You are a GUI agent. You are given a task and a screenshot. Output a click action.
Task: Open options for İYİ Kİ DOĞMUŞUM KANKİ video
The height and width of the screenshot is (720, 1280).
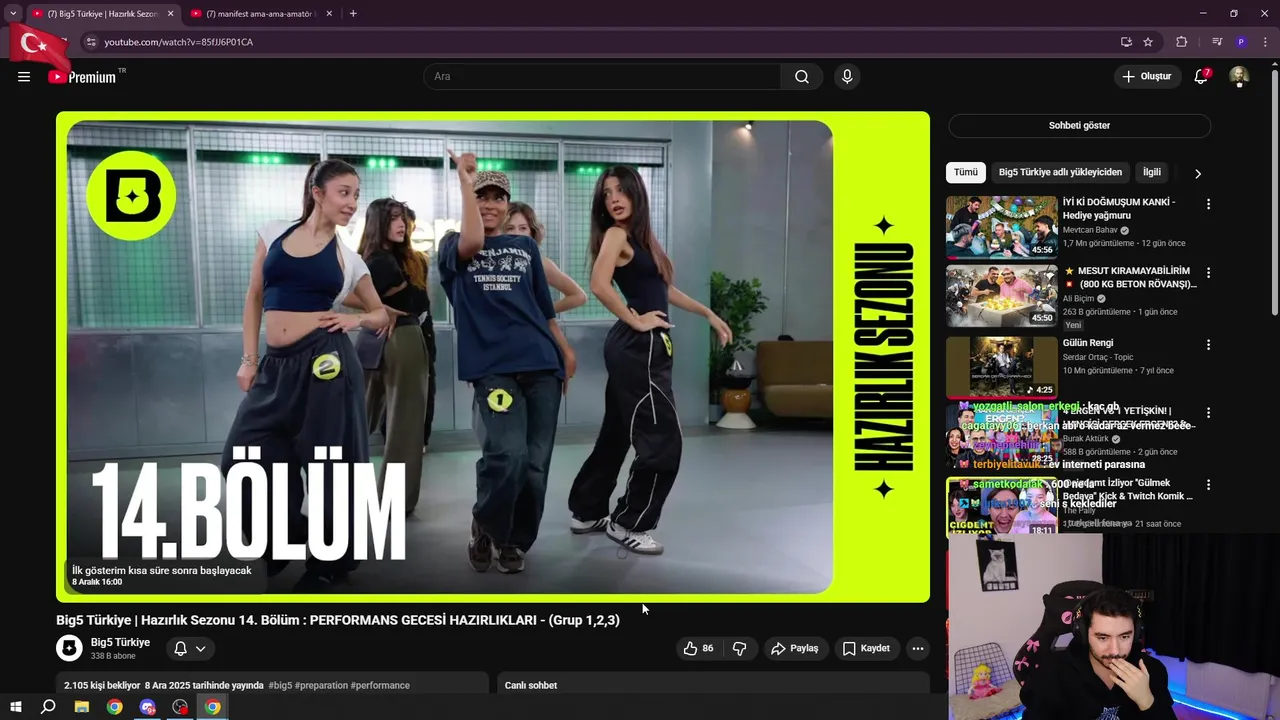[1208, 204]
